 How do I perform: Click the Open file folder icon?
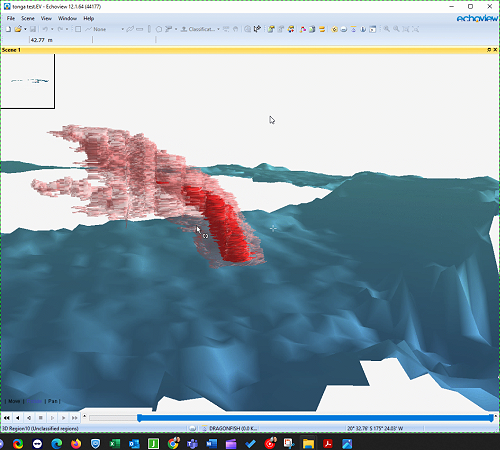(x=18, y=29)
